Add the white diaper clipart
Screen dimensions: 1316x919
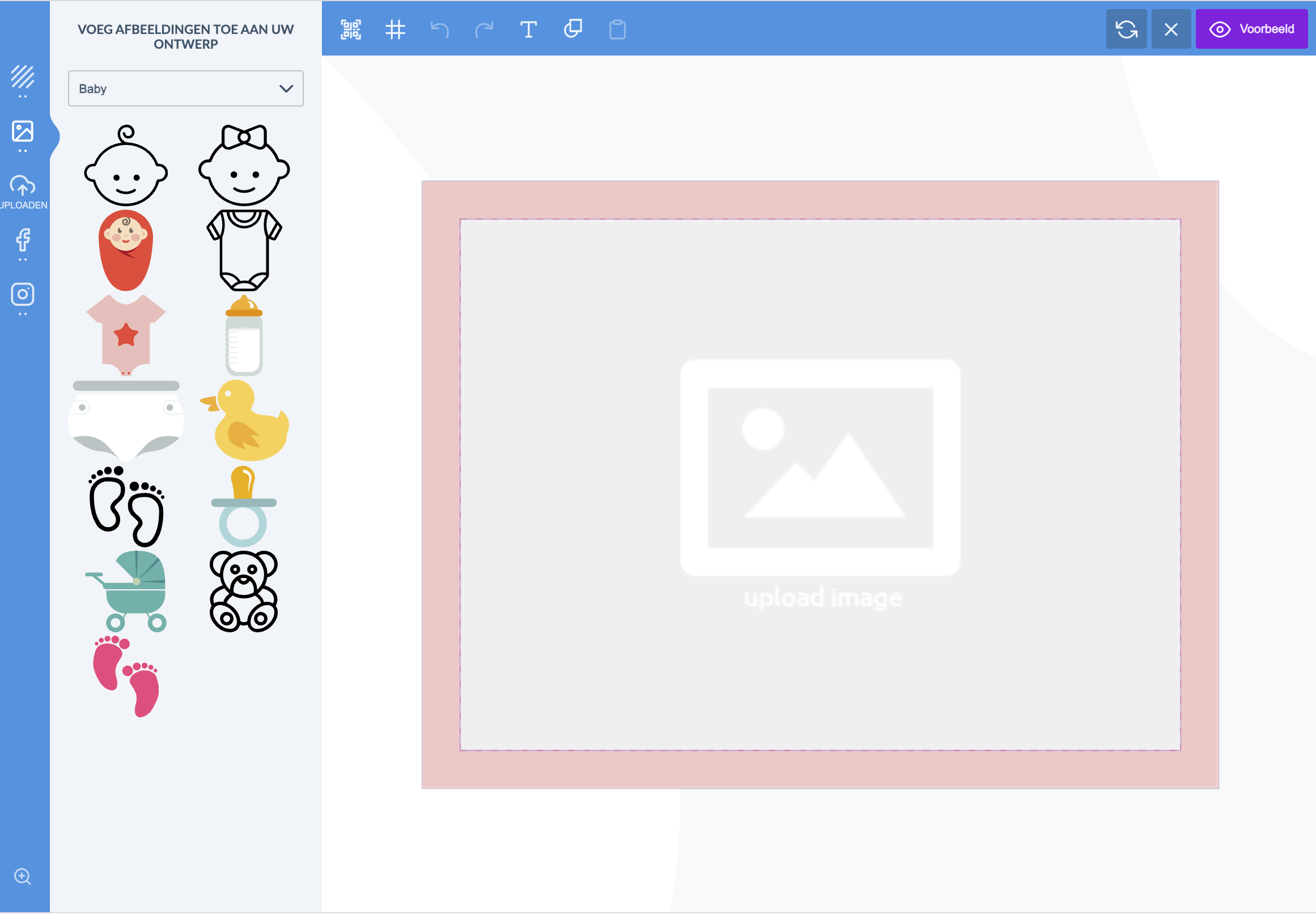coord(126,420)
